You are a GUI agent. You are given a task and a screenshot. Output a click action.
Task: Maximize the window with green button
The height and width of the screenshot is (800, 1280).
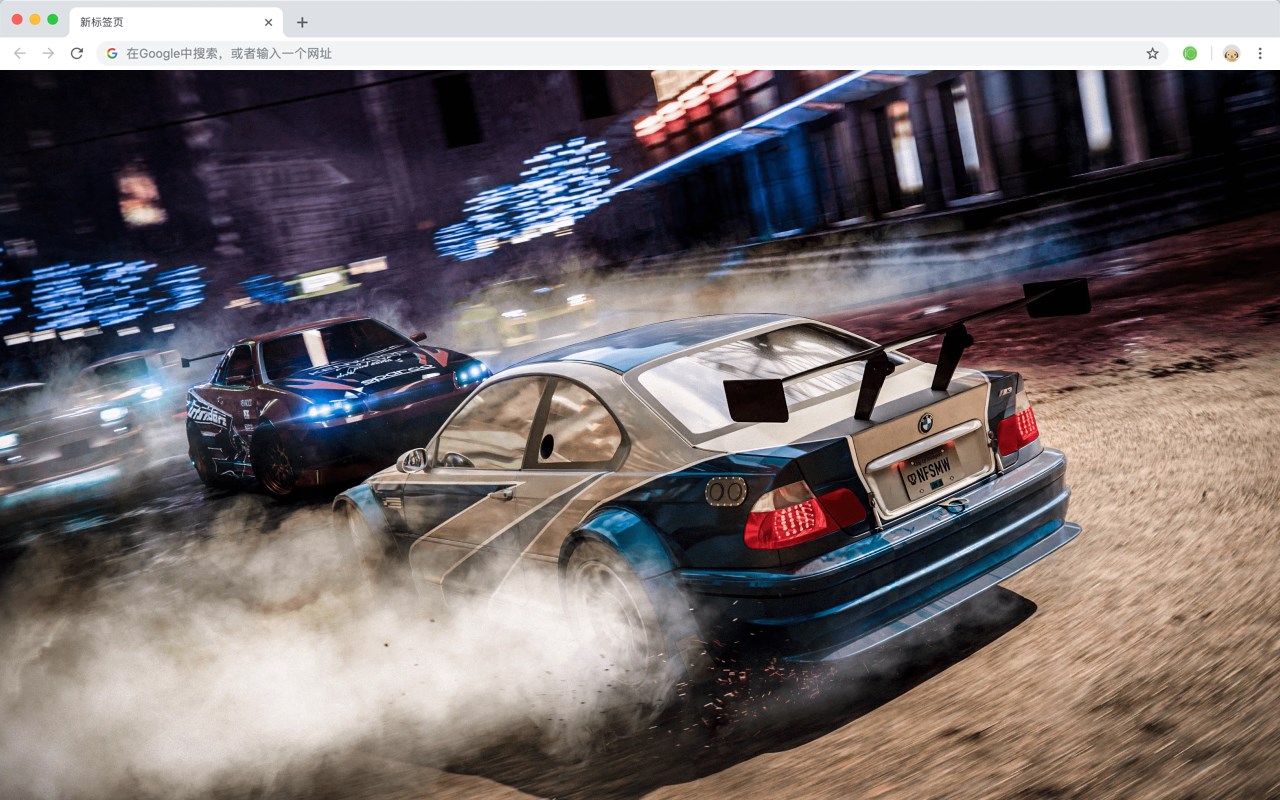click(53, 19)
